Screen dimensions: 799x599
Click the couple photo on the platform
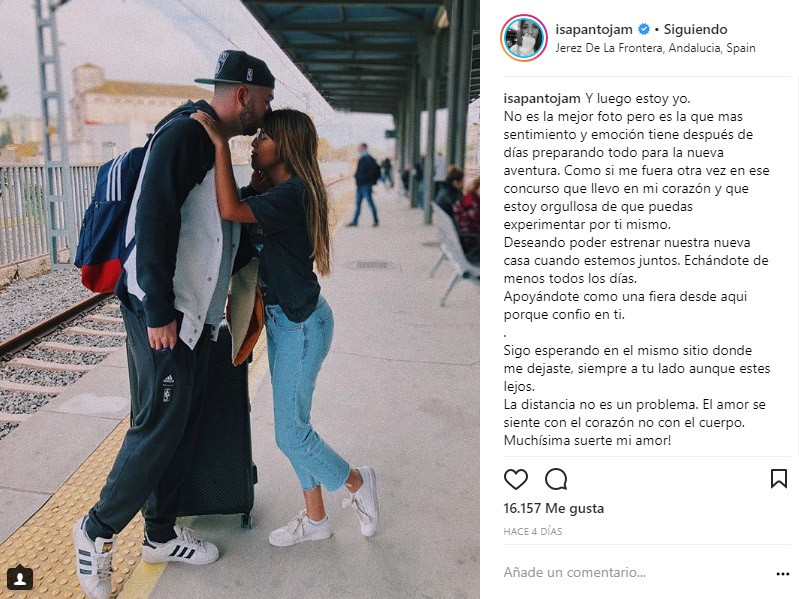[239, 300]
